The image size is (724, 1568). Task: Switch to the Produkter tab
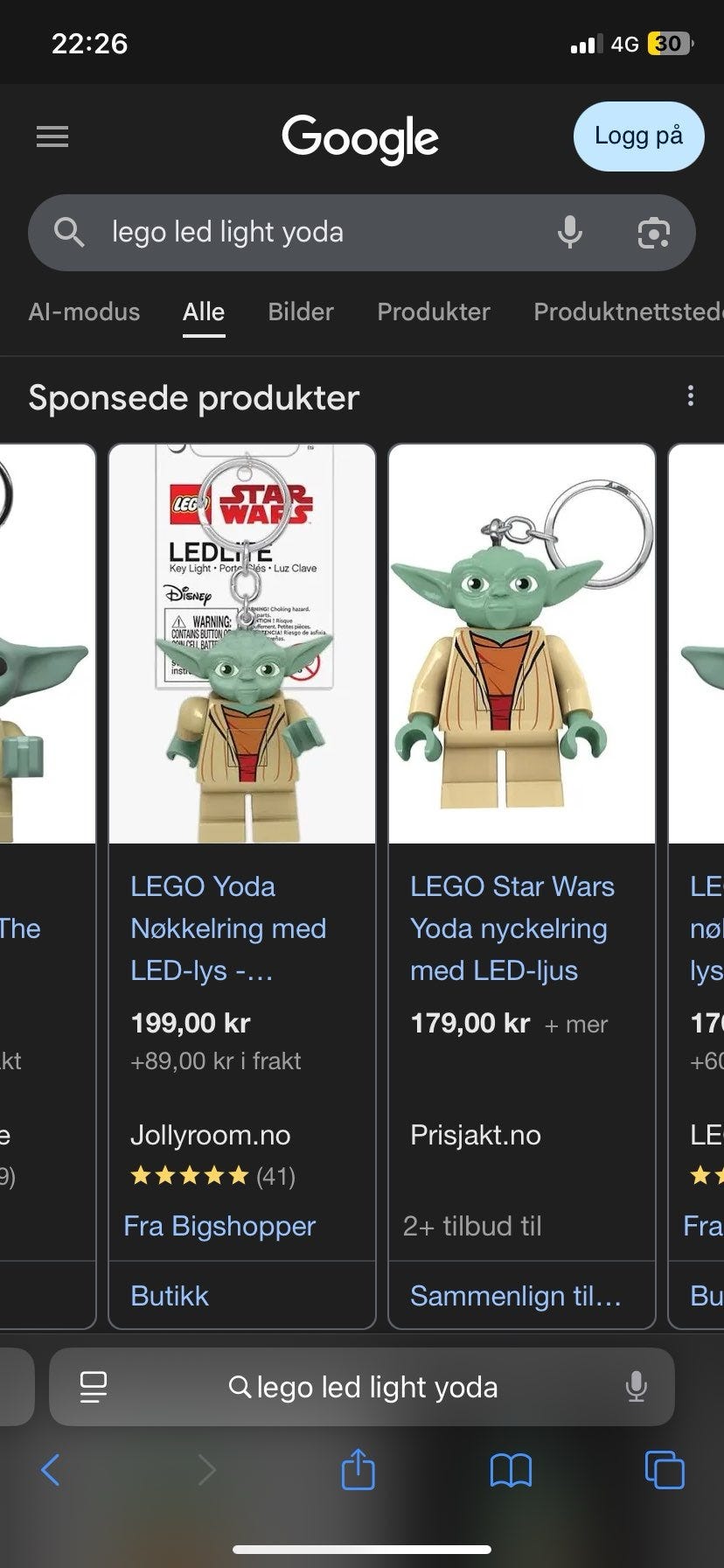point(434,311)
